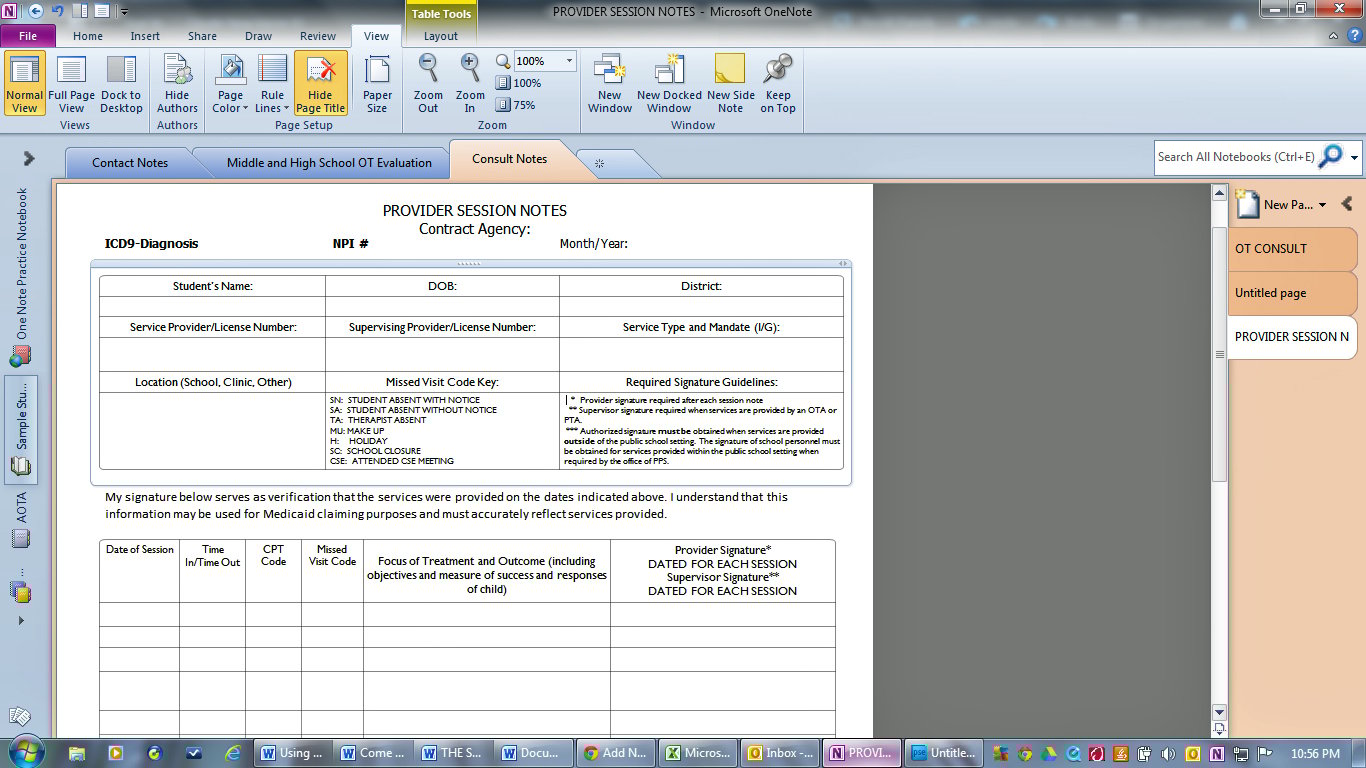The image size is (1366, 768).
Task: Collapse the page tabs pane
Action: [x=1347, y=204]
